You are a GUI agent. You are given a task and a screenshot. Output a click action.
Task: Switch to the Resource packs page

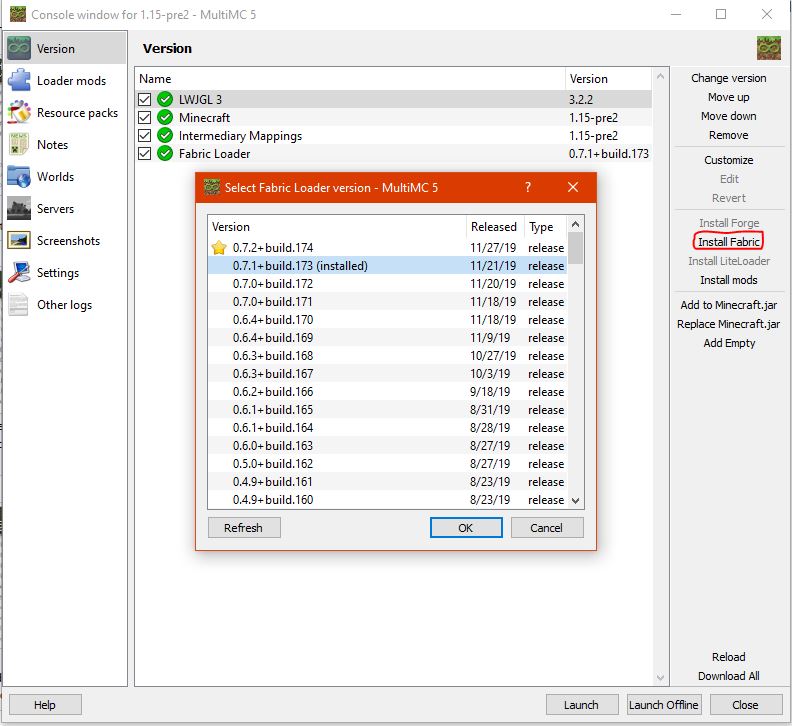[66, 112]
